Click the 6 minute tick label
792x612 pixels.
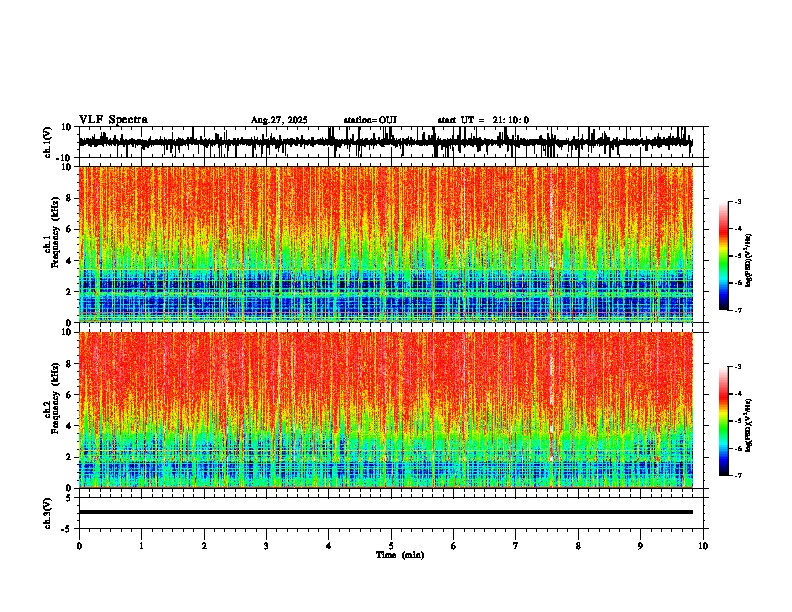[x=454, y=546]
